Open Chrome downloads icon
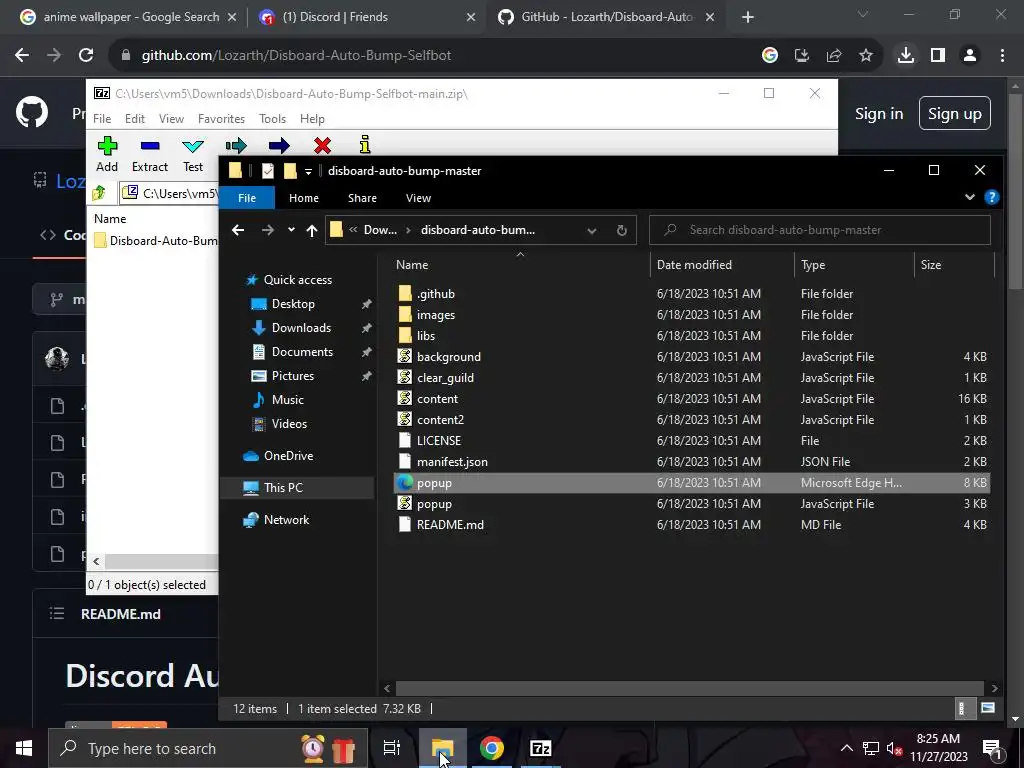Screen dimensions: 1024x768 905,56
